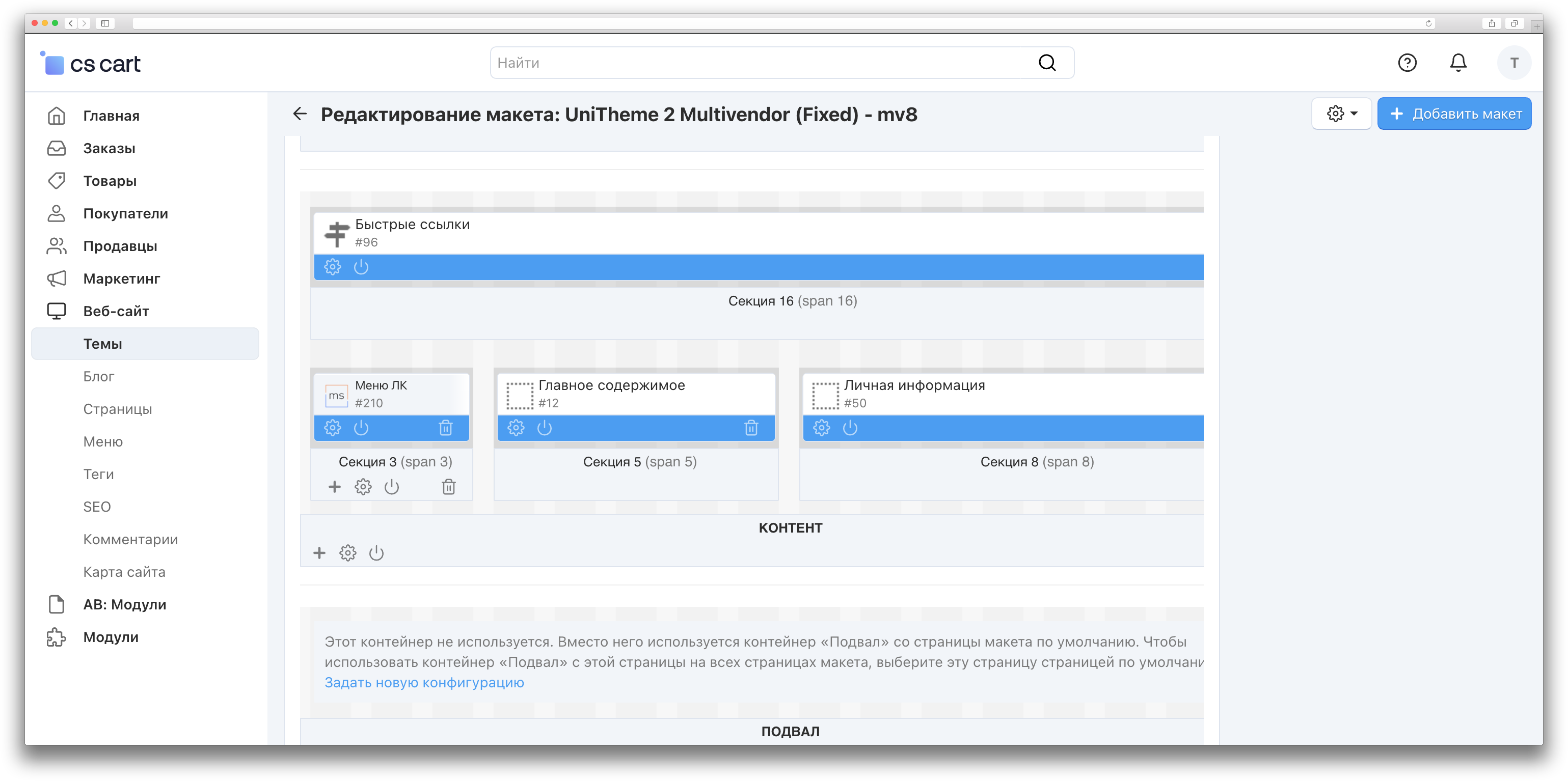Click Задать новую конфигурацию link
The height and width of the screenshot is (781, 1568).
point(424,682)
